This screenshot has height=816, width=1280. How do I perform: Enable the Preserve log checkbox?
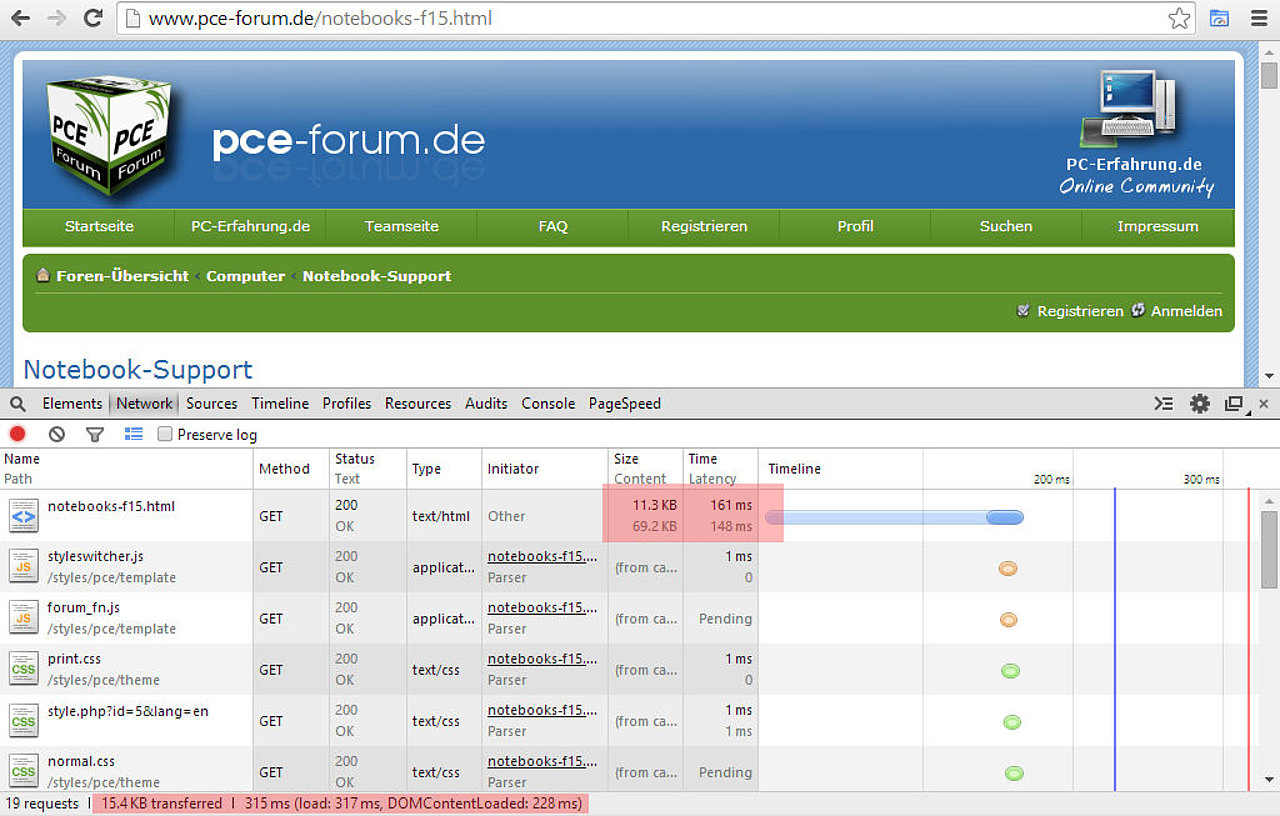[x=166, y=434]
